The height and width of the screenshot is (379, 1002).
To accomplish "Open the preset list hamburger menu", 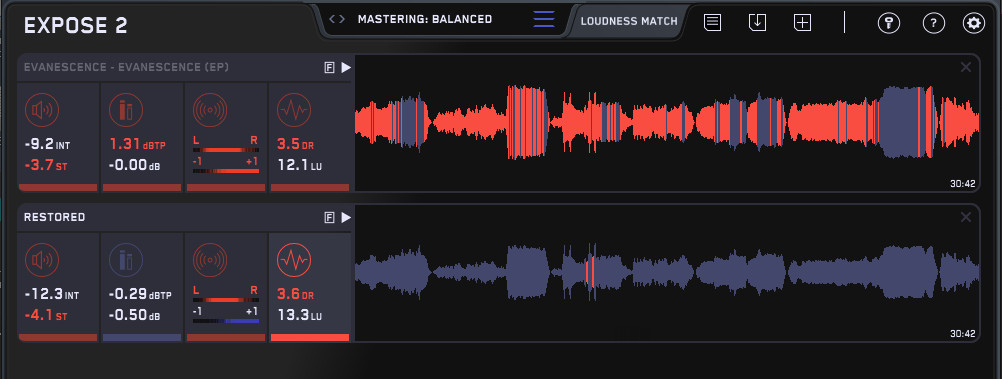I will point(544,20).
